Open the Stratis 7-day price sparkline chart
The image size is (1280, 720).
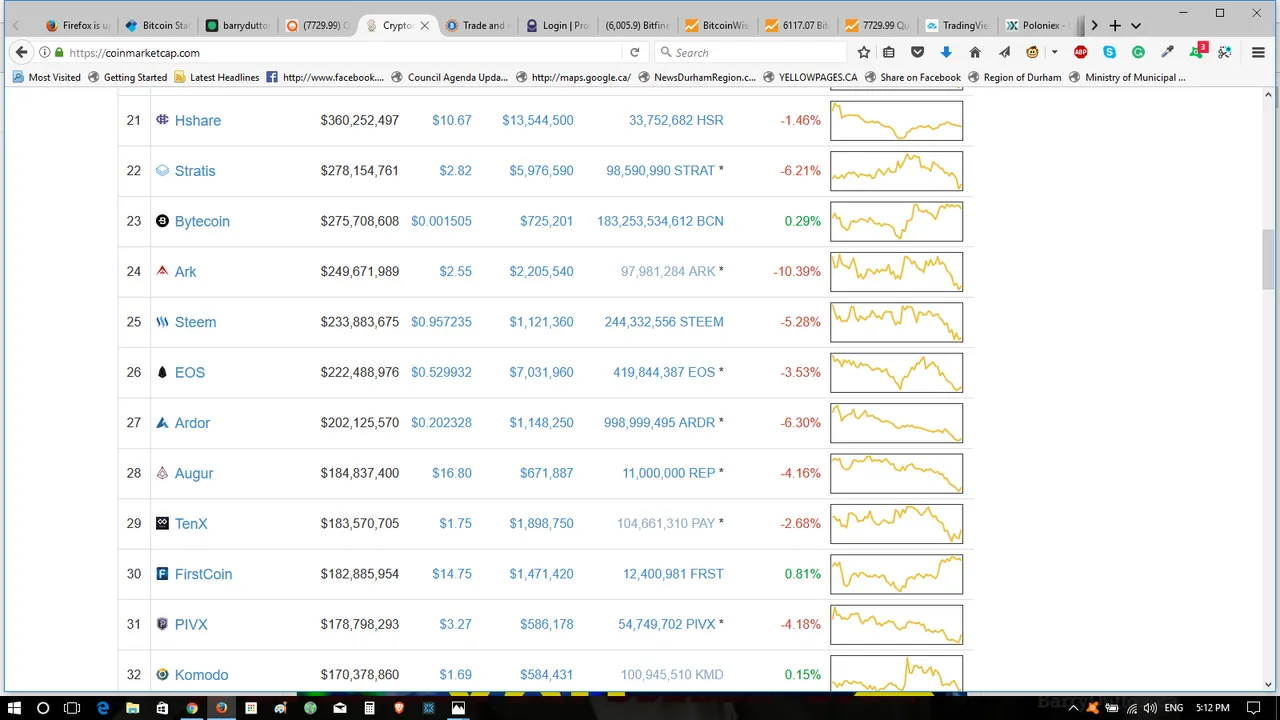click(896, 171)
